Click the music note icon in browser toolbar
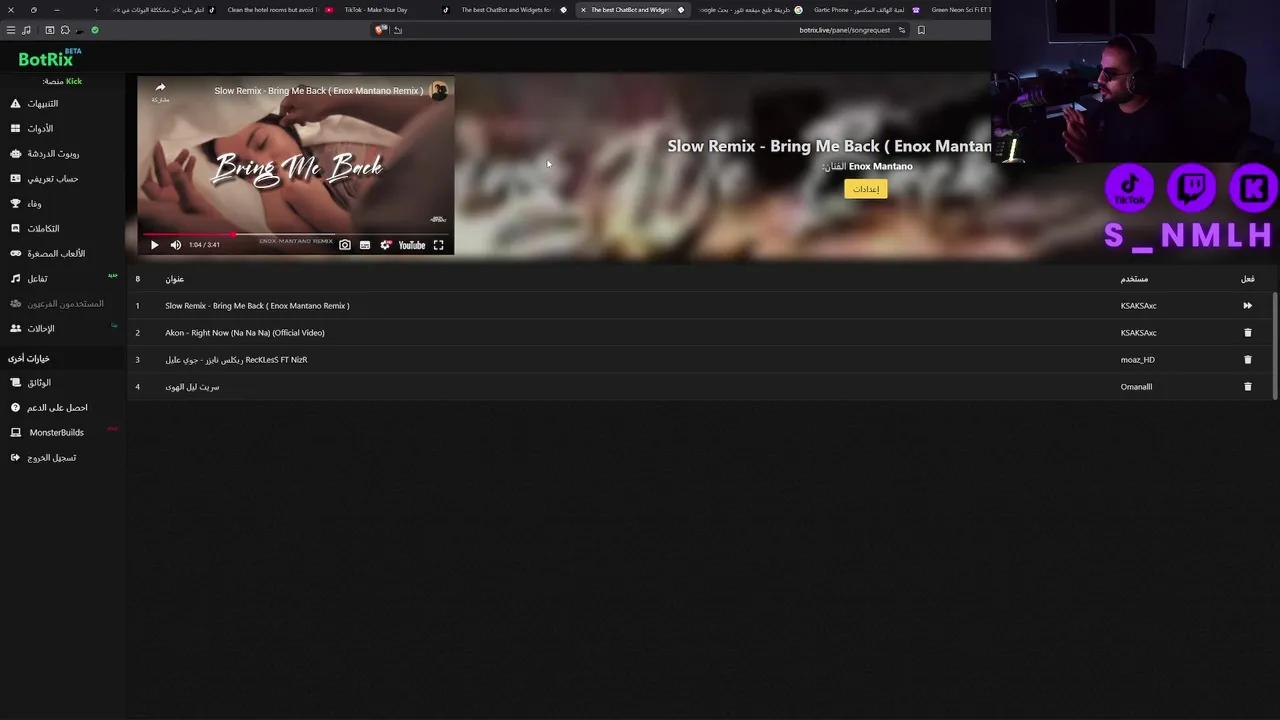Viewport: 1280px width, 720px height. tap(26, 30)
